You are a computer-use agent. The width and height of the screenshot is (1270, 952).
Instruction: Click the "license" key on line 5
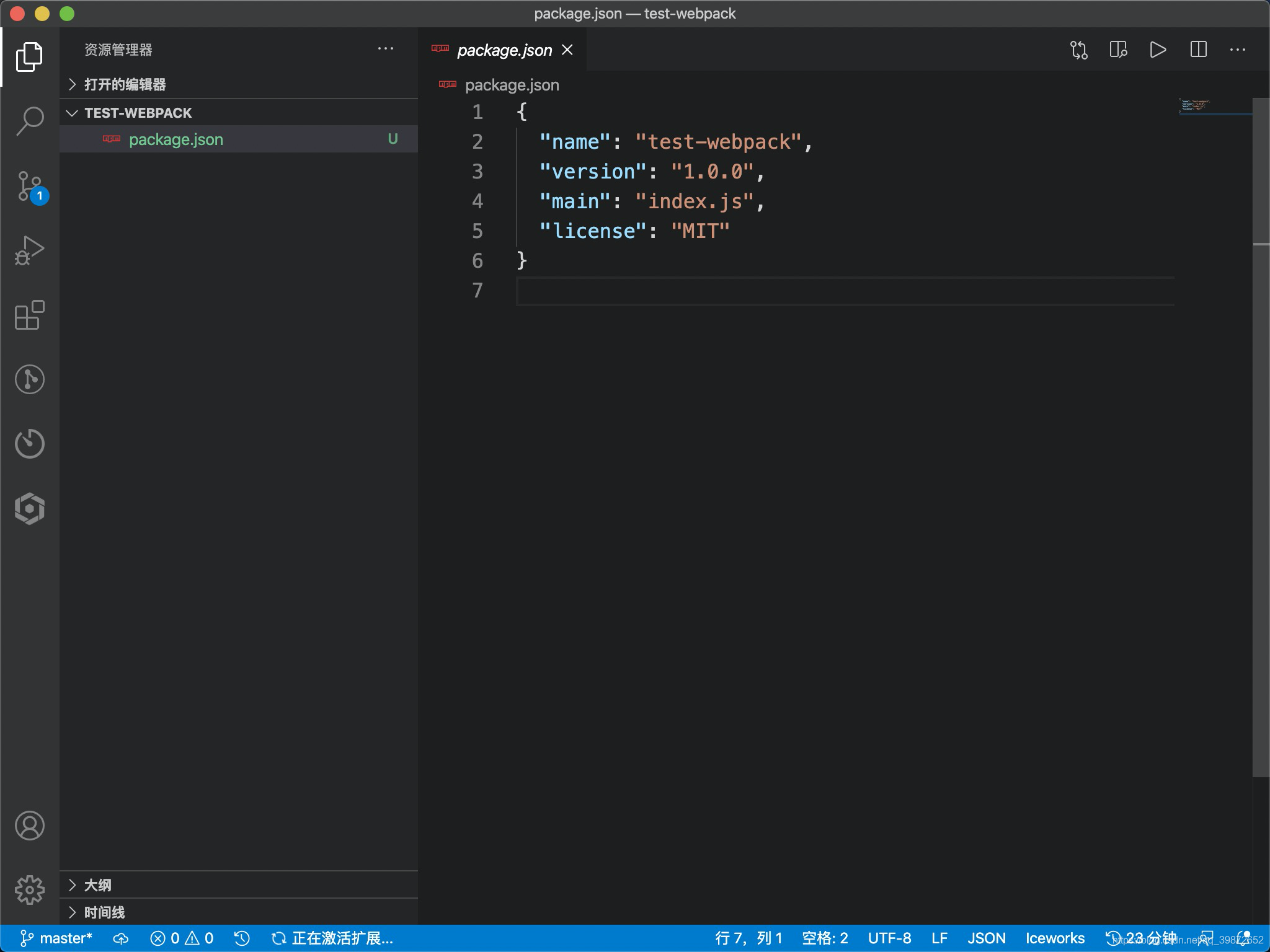pos(593,231)
